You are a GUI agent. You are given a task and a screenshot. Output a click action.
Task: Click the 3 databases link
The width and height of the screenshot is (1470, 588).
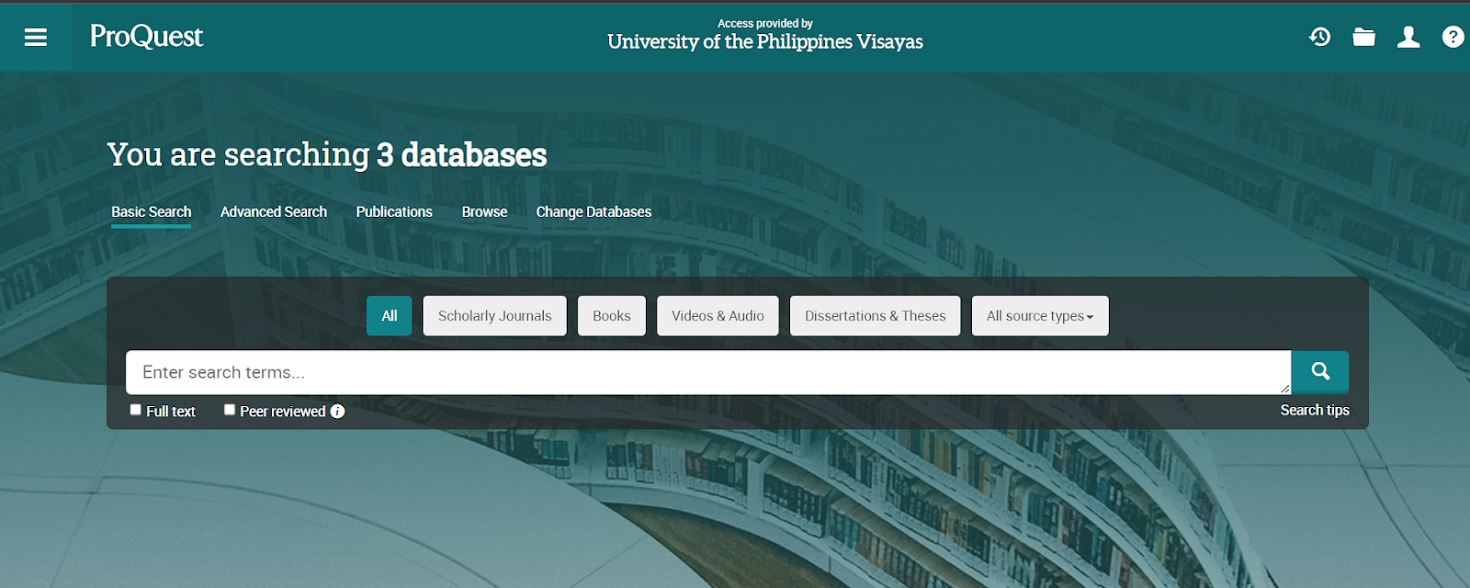coord(462,155)
